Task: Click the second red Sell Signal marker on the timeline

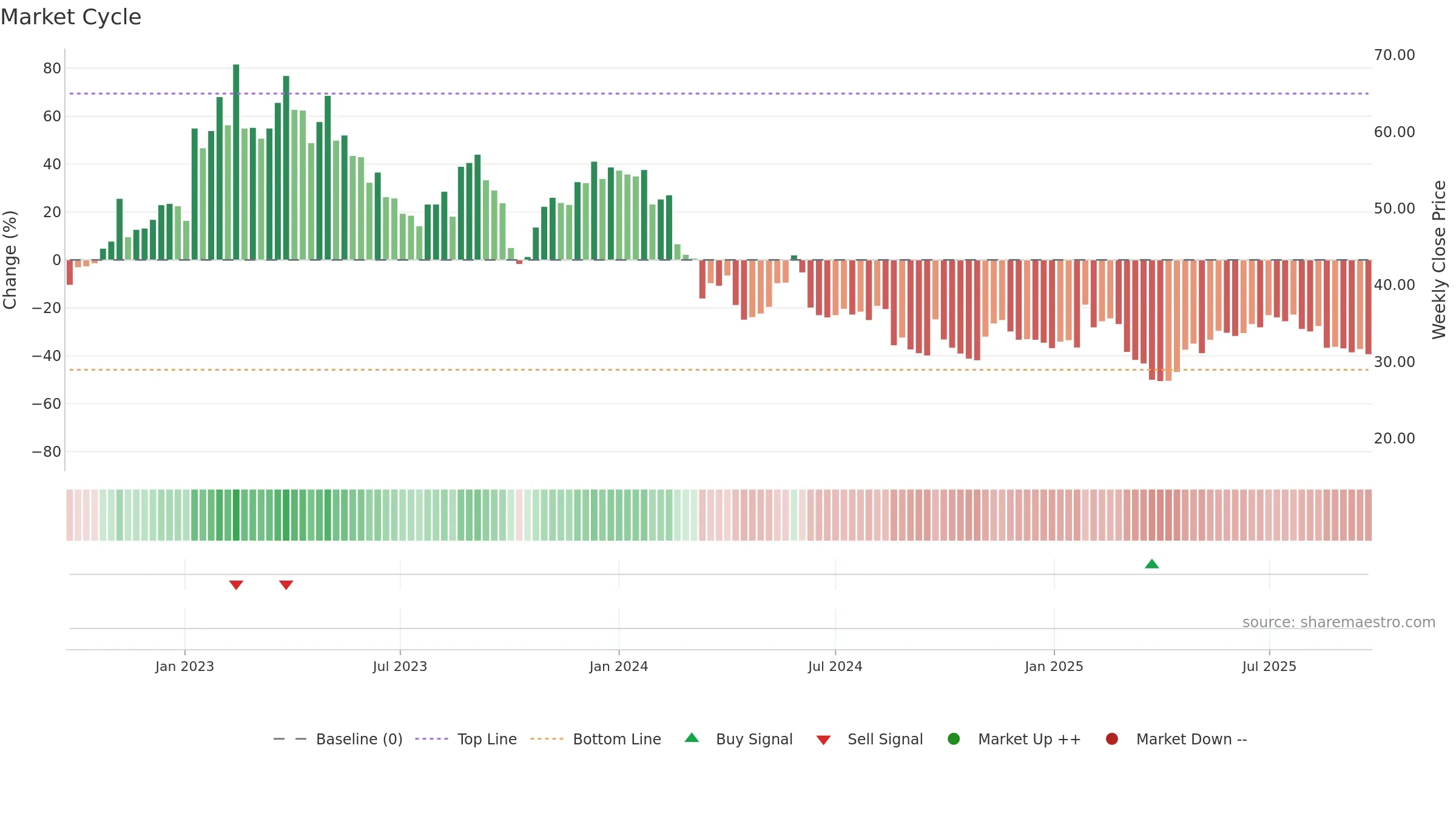Action: pyautogui.click(x=286, y=585)
